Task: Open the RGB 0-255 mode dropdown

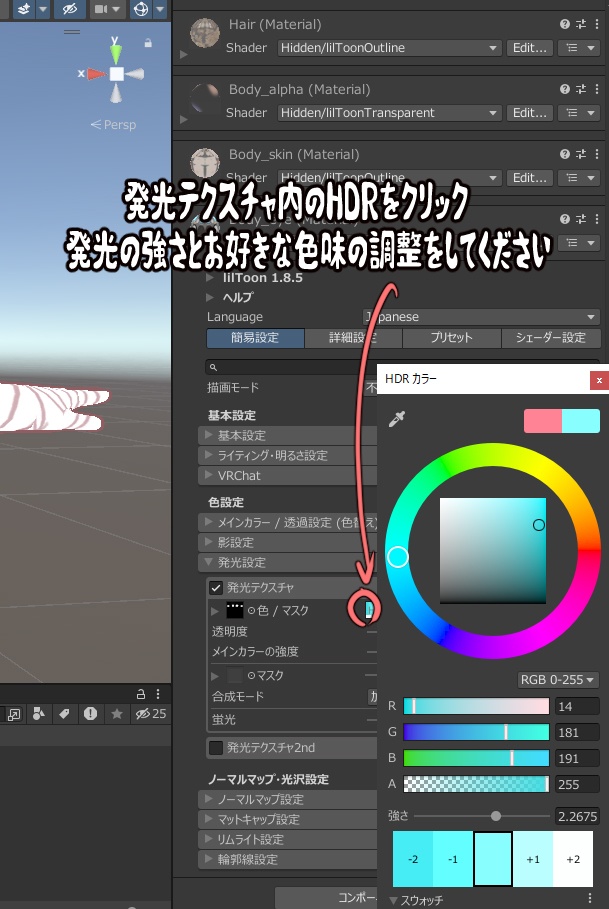Action: 557,679
